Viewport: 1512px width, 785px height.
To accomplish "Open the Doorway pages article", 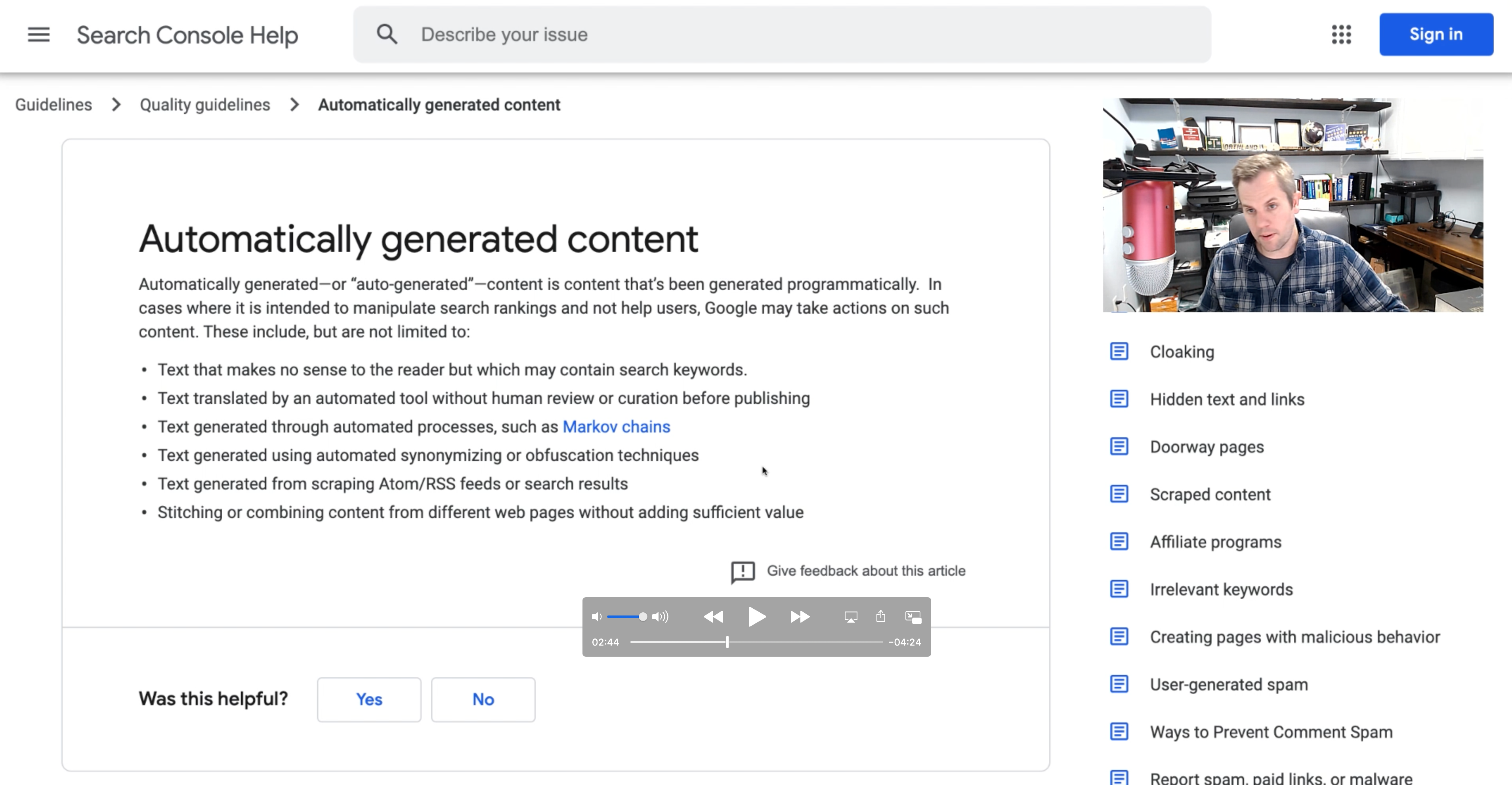I will (1207, 447).
